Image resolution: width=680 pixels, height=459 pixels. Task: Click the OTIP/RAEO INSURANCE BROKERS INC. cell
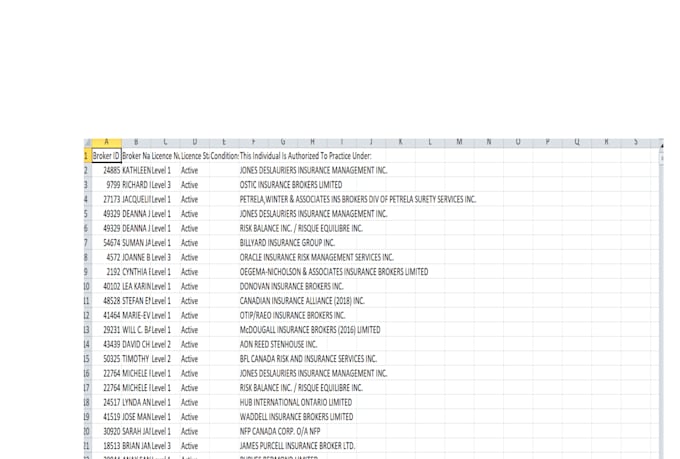(293, 315)
